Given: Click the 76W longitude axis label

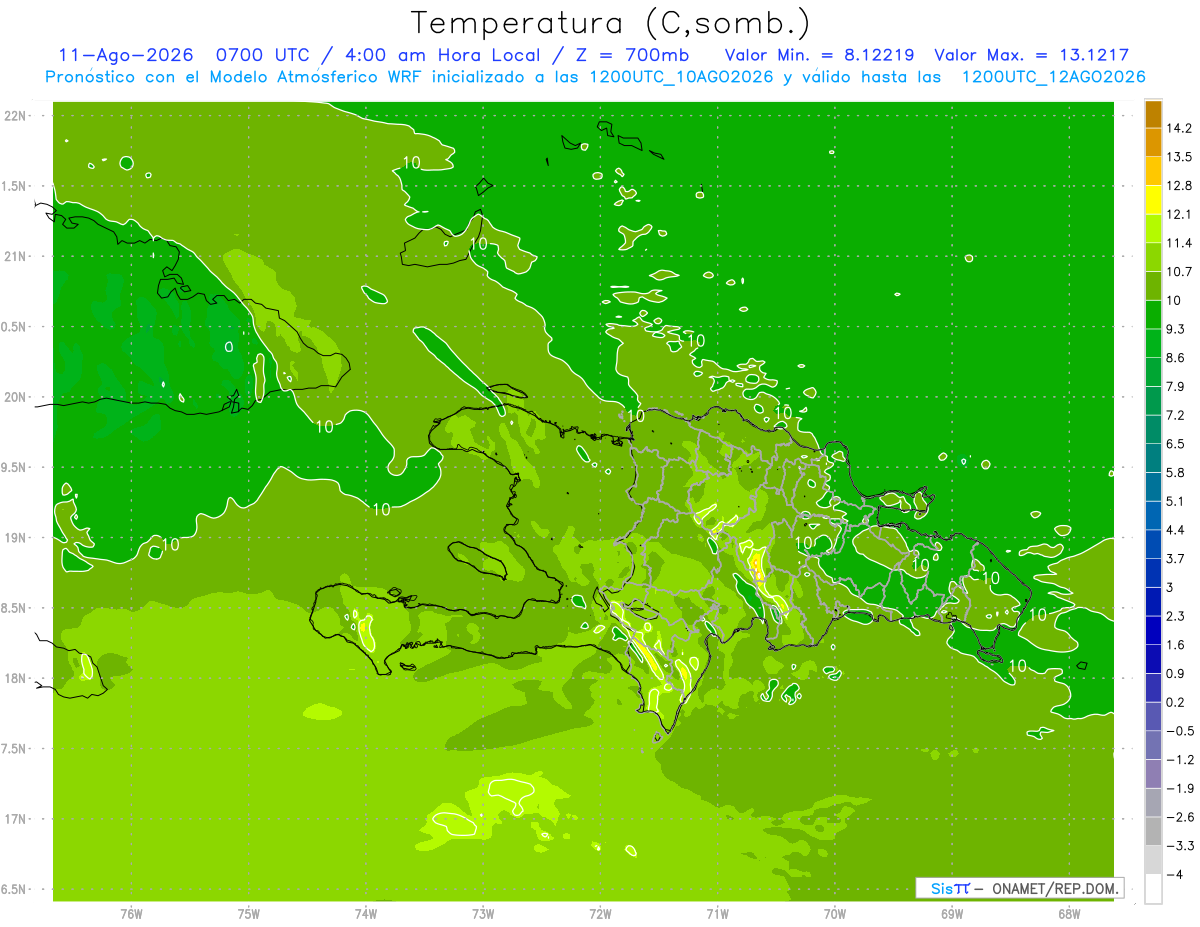Looking at the screenshot, I should pos(131,914).
